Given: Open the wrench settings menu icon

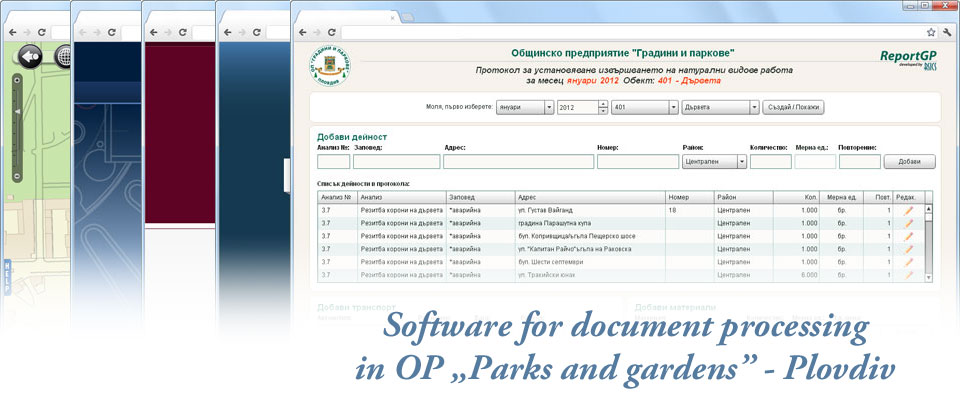Looking at the screenshot, I should 948,32.
